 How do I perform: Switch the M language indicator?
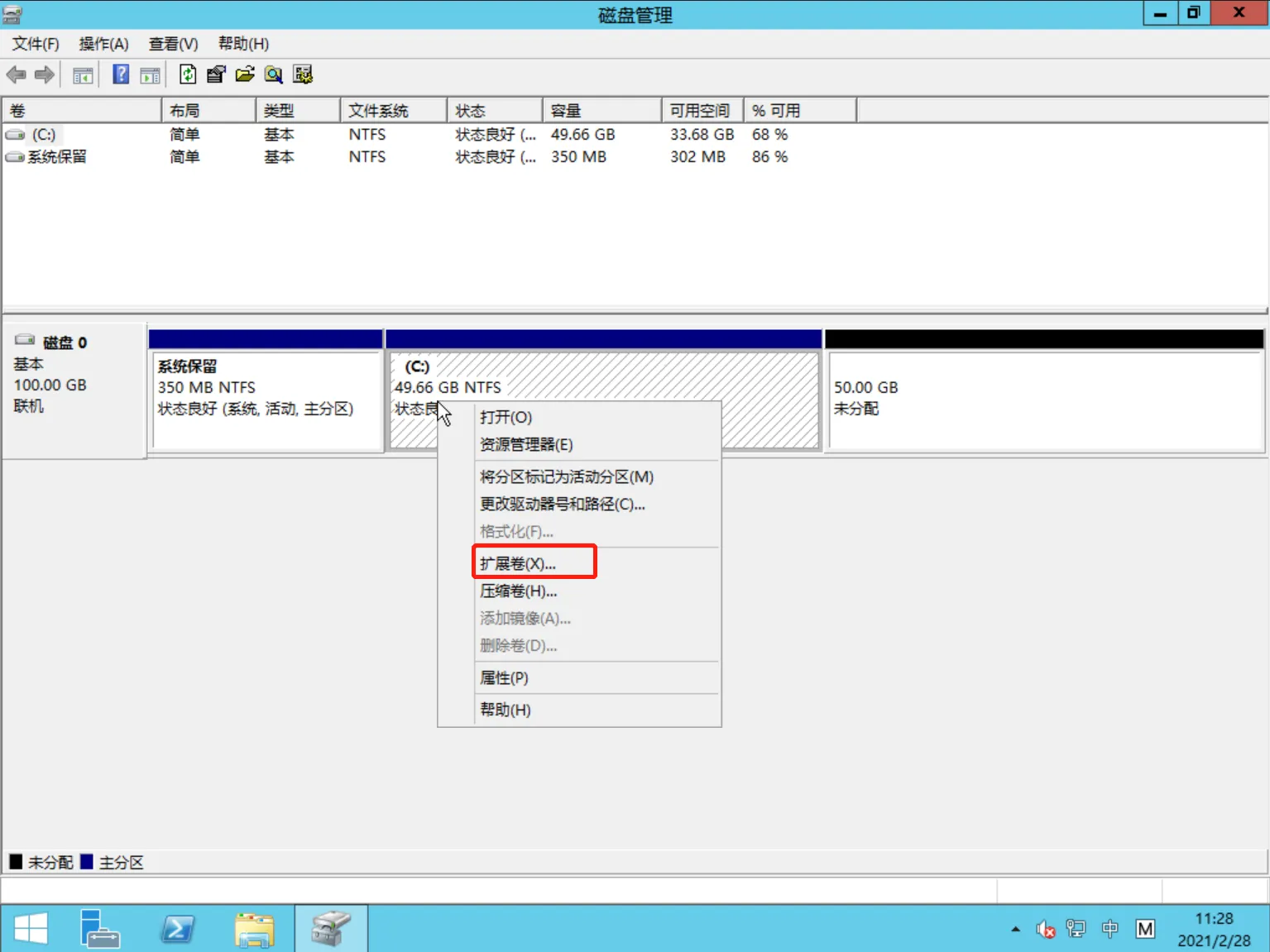coord(1145,928)
